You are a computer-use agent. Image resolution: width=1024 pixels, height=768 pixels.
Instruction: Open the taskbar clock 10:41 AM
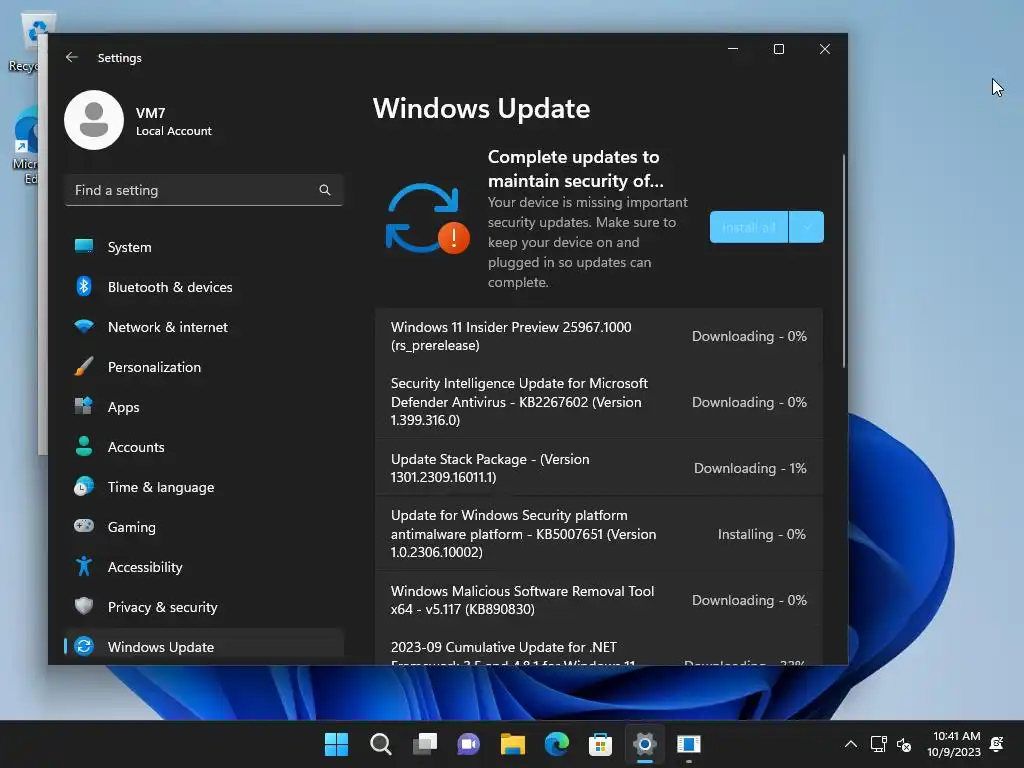point(954,744)
